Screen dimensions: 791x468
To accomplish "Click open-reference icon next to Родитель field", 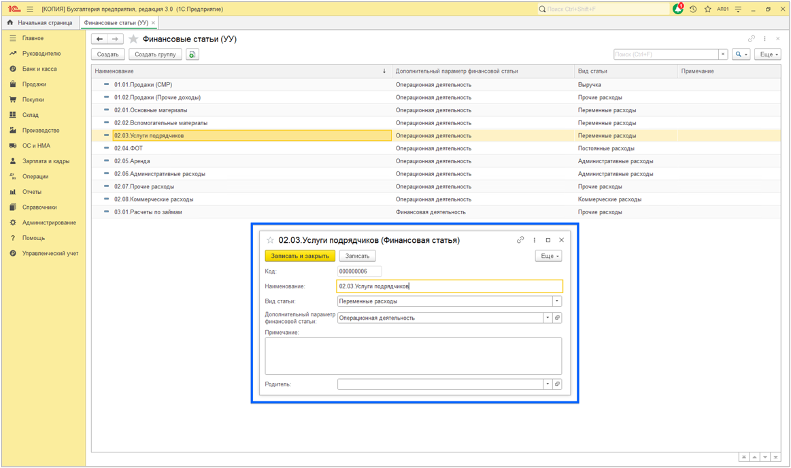I will point(557,384).
